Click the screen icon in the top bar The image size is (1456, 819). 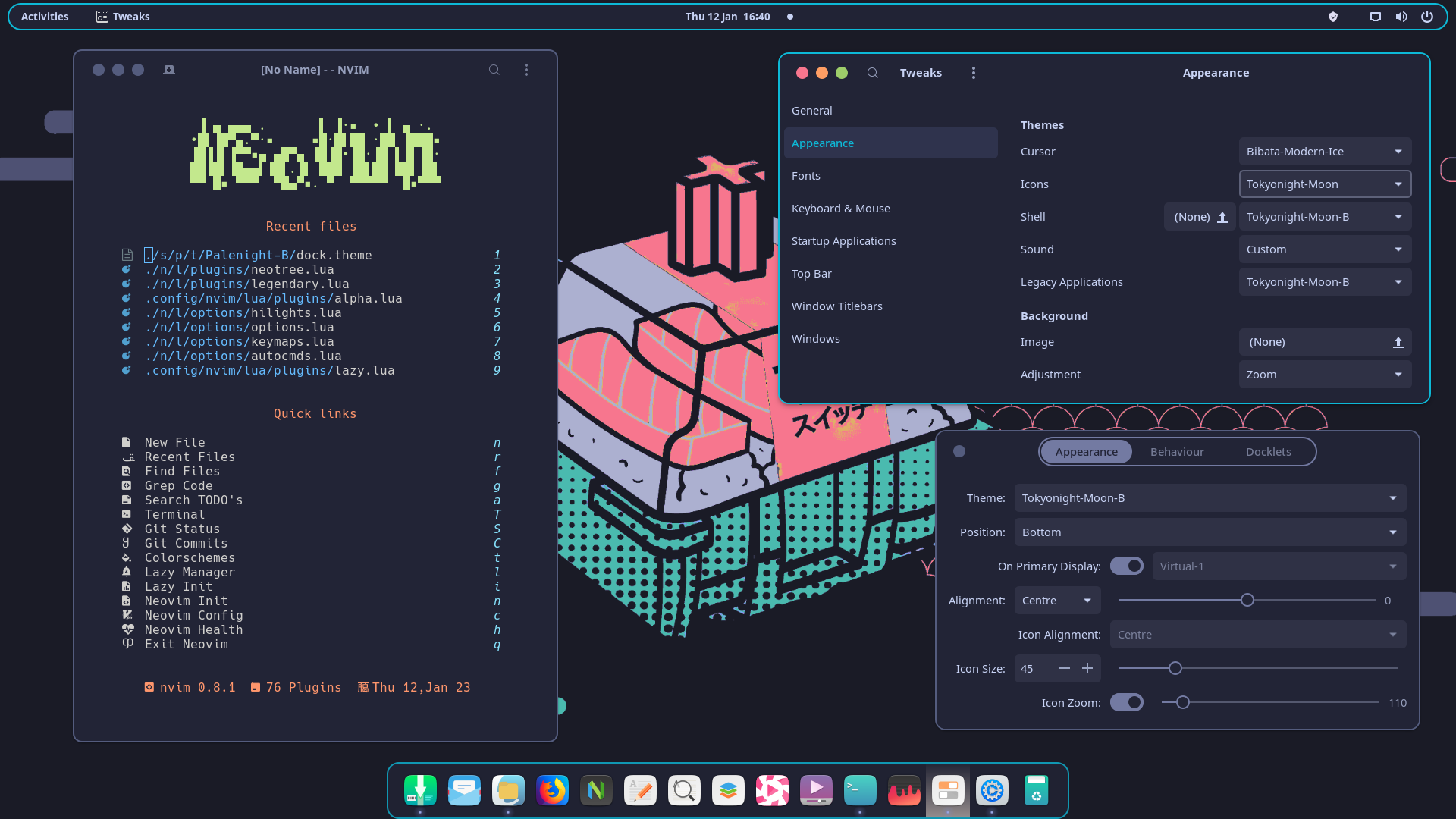[x=1376, y=17]
